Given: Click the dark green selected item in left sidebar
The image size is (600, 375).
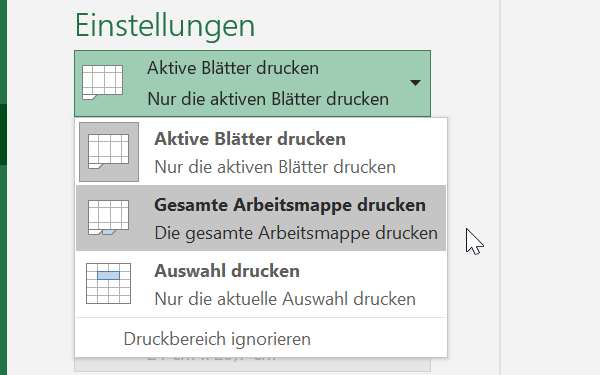Looking at the screenshot, I should pos(3,134).
